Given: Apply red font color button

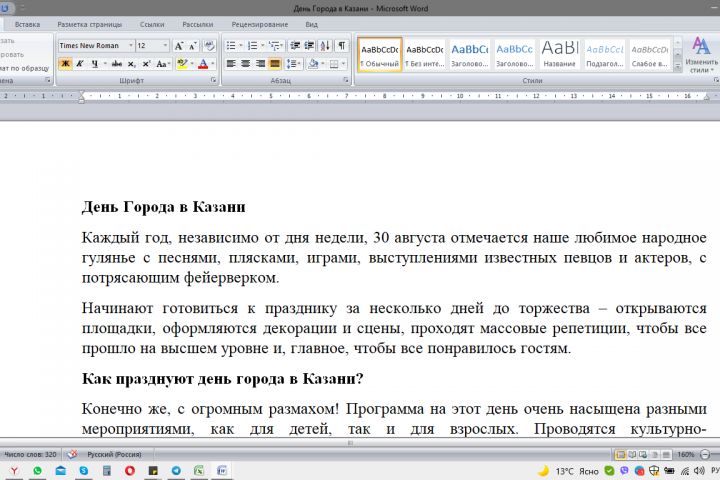Looking at the screenshot, I should click(203, 64).
